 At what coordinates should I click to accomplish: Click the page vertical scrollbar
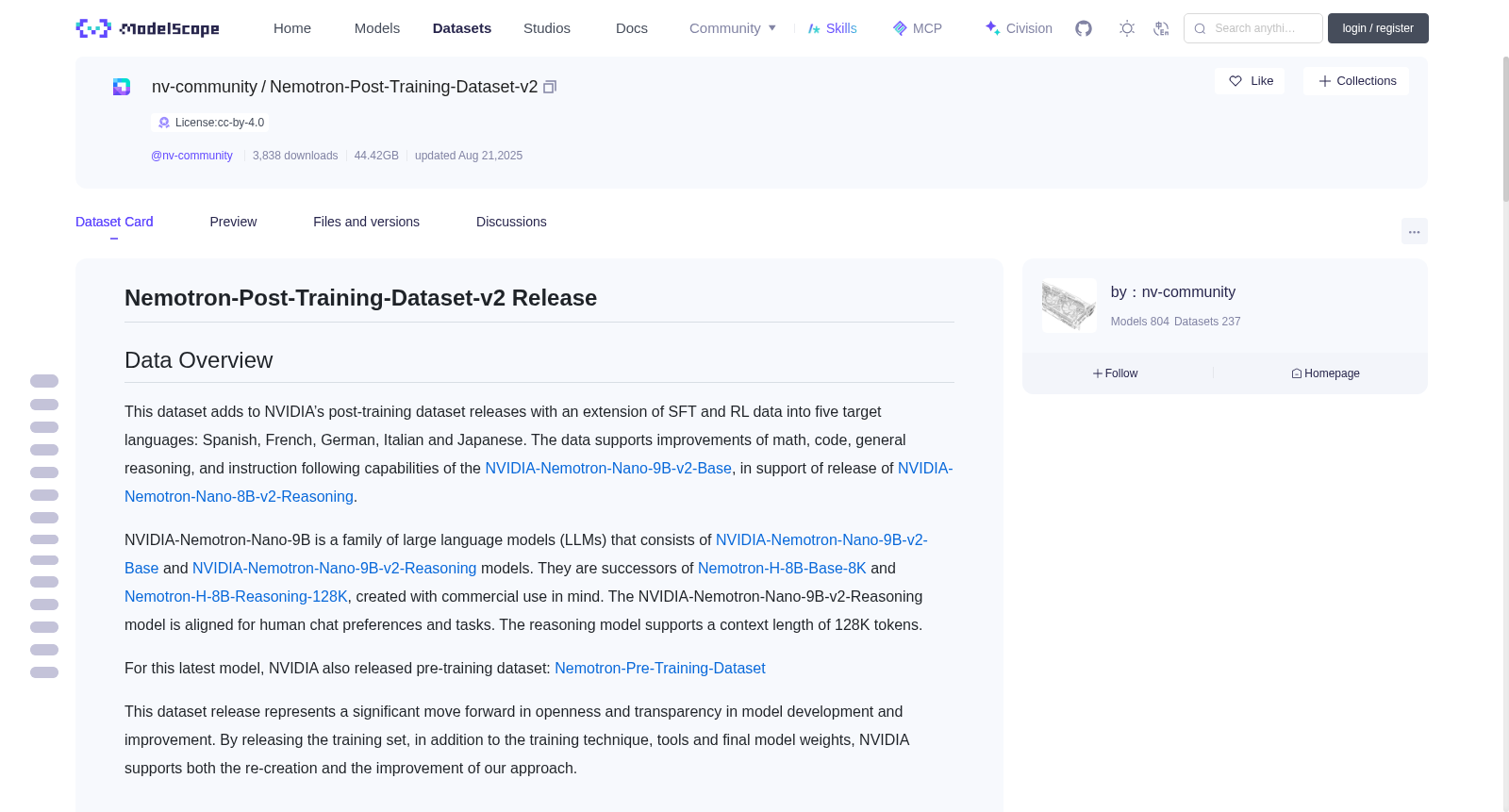point(1505,127)
